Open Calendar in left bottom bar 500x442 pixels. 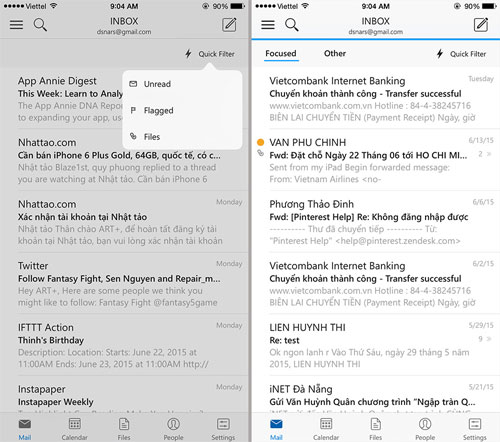[x=74, y=429]
